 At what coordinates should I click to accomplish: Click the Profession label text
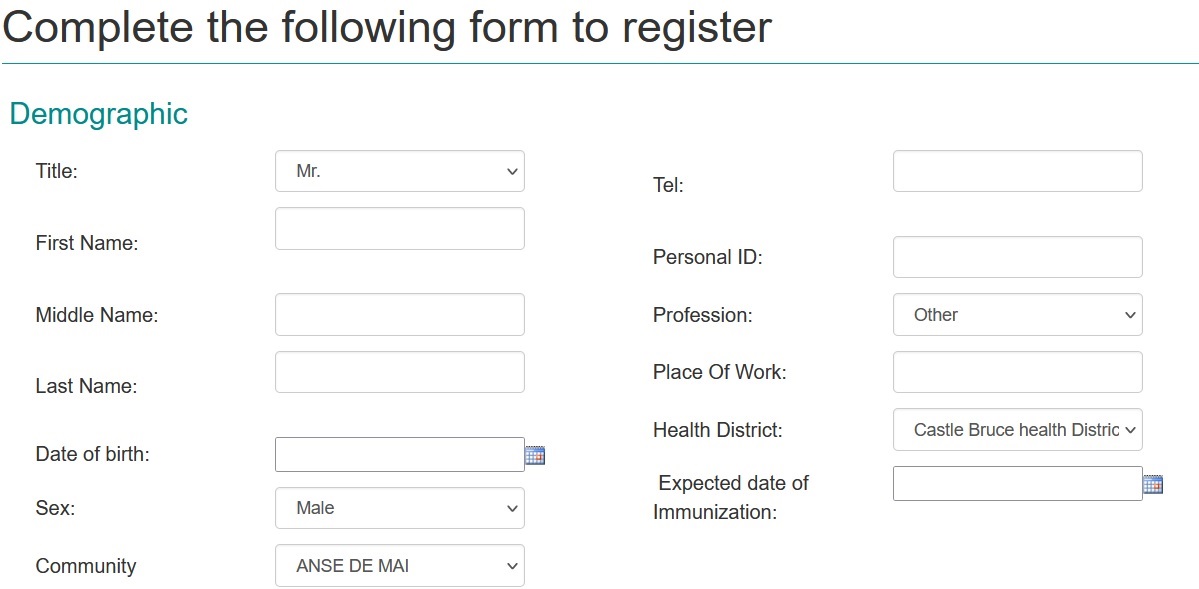coord(702,315)
